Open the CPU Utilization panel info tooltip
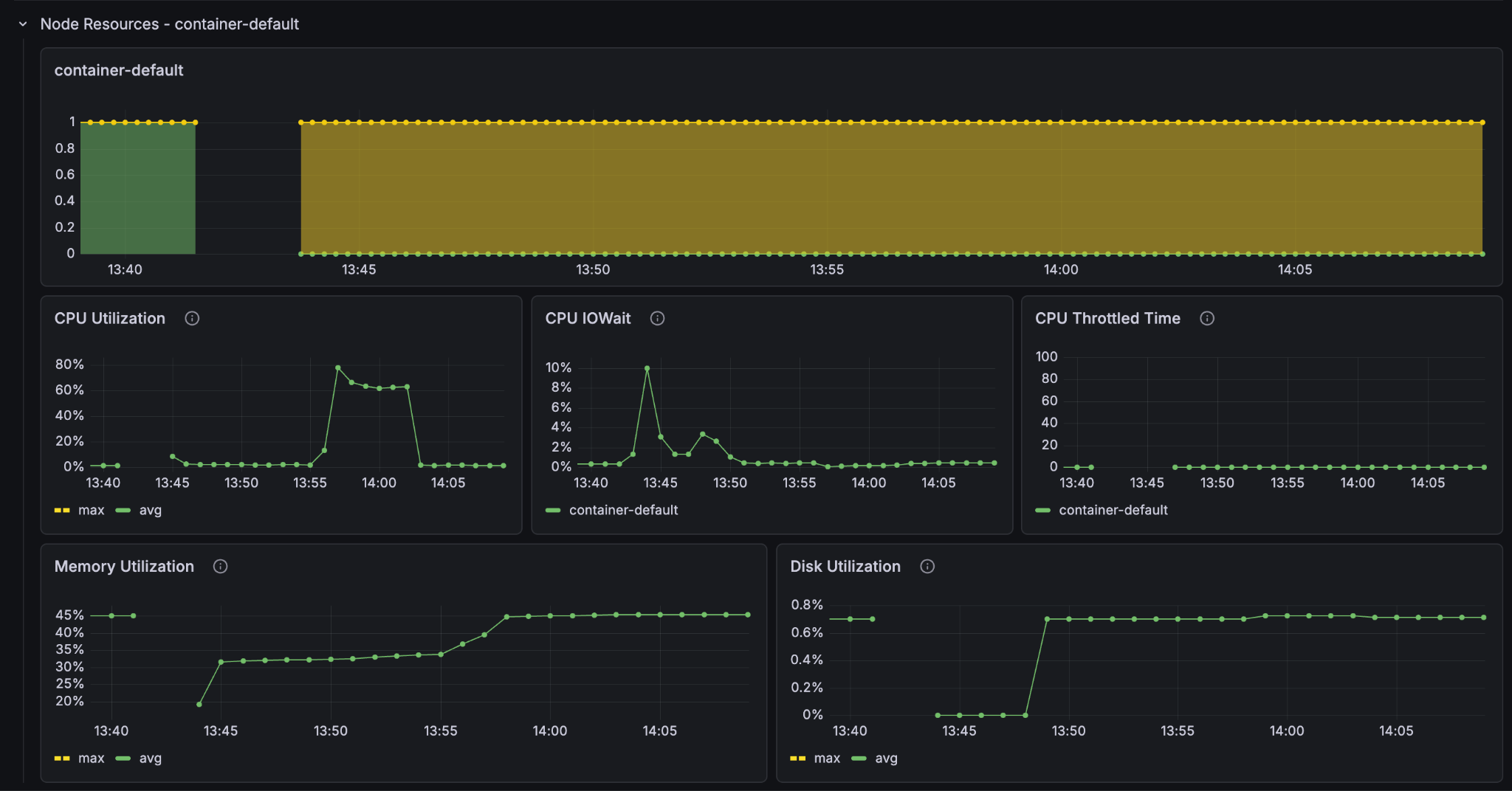Image resolution: width=1512 pixels, height=791 pixels. pos(193,318)
